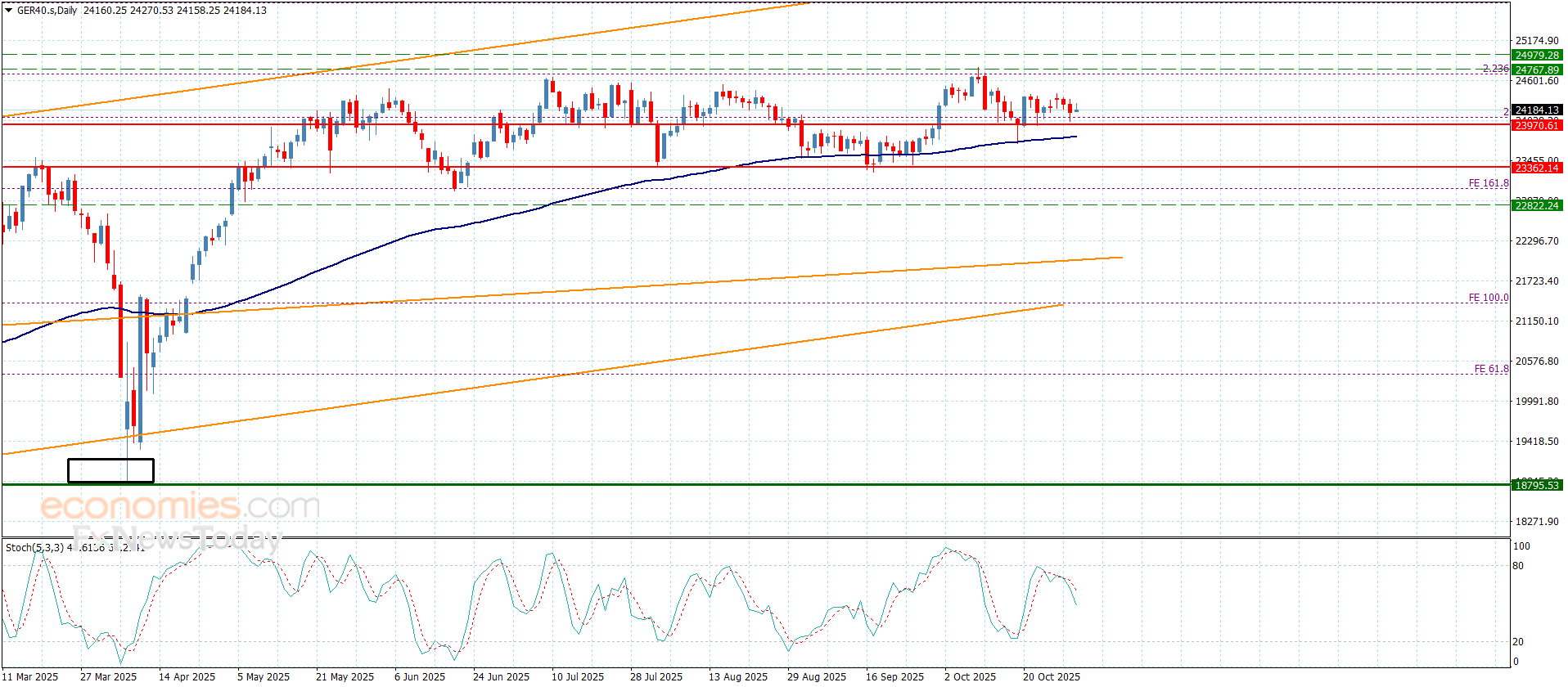Click the green 24767.89 level price tag

[1537, 70]
